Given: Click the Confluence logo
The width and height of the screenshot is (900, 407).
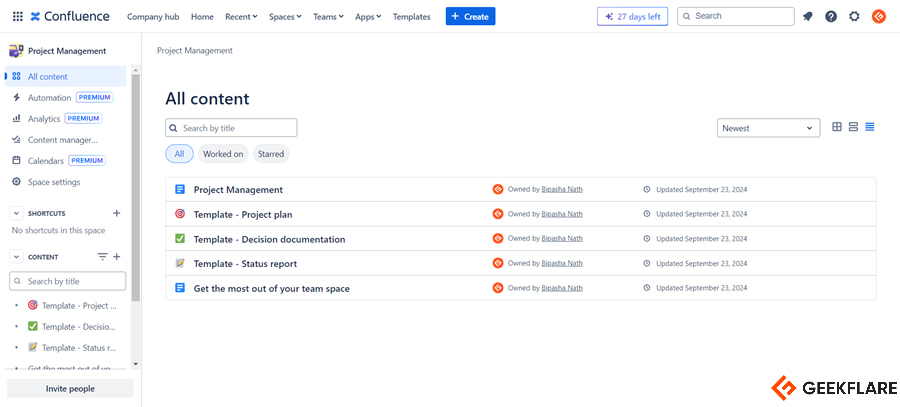Looking at the screenshot, I should point(69,17).
